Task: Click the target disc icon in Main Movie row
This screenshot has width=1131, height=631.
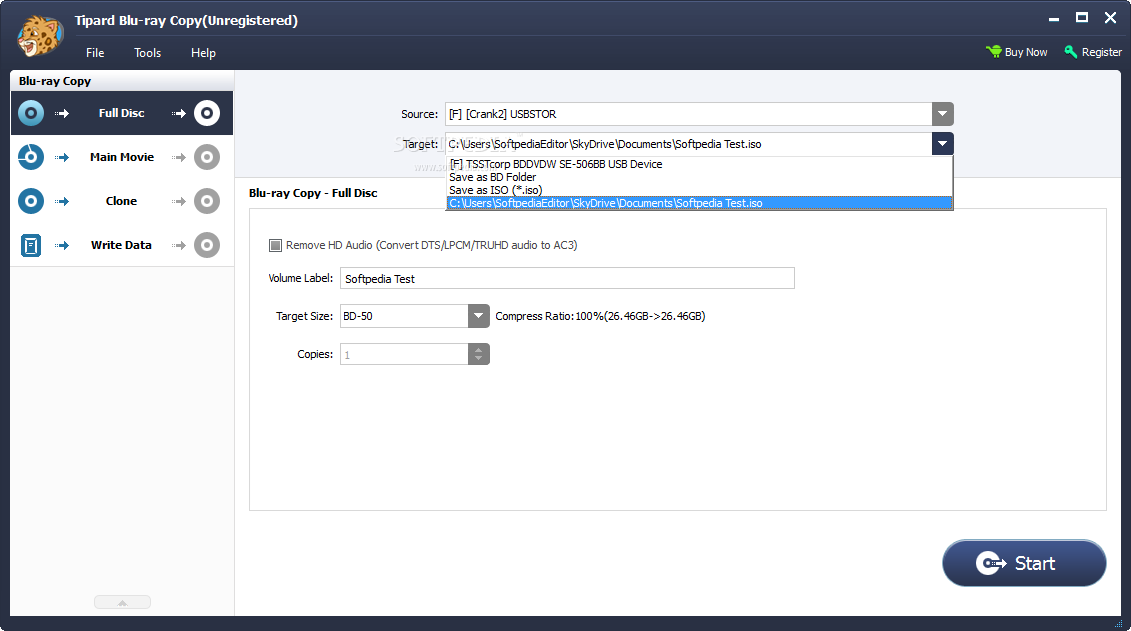Action: [x=207, y=157]
